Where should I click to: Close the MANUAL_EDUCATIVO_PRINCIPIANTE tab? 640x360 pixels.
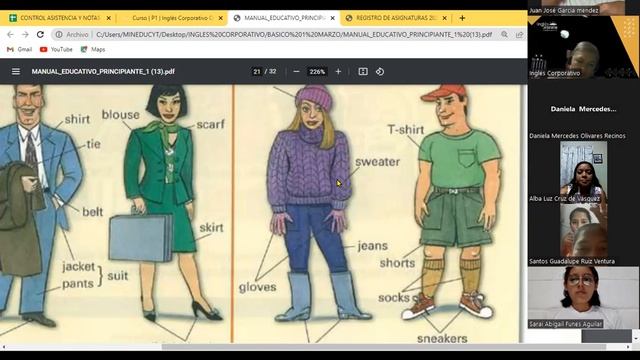[333, 18]
